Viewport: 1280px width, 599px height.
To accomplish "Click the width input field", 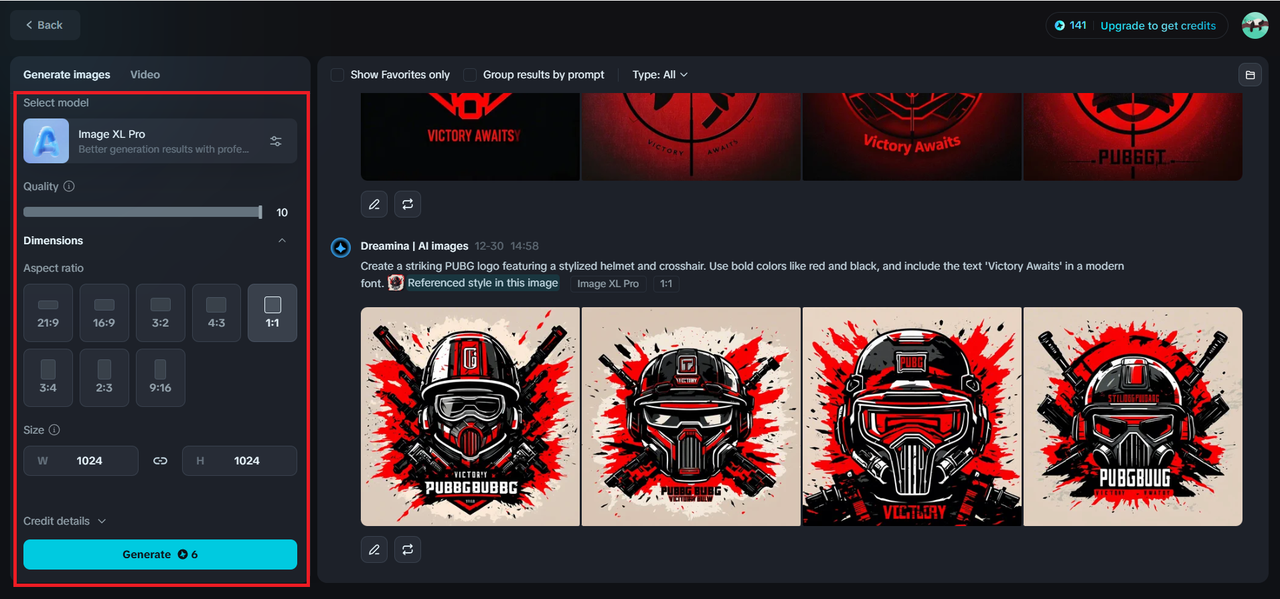I will [81, 461].
